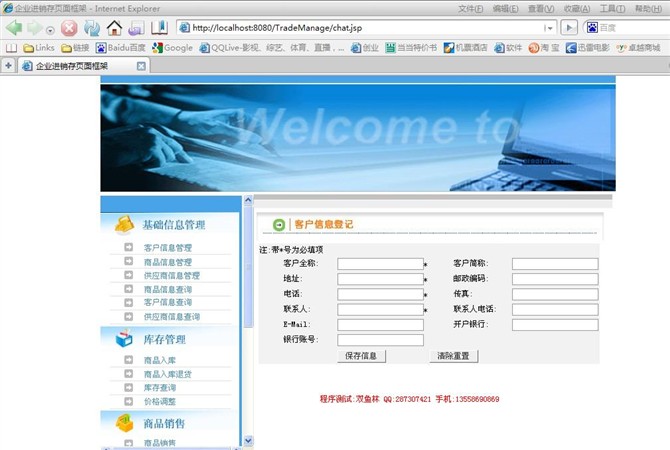Click the 地址 input field
Screen dimensions: 670x450
380,279
